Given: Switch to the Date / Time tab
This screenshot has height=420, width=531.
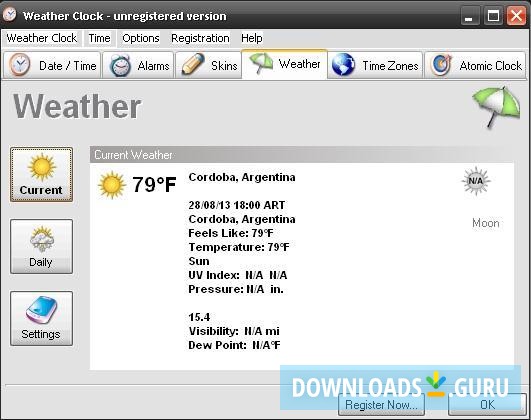Looking at the screenshot, I should [52, 65].
